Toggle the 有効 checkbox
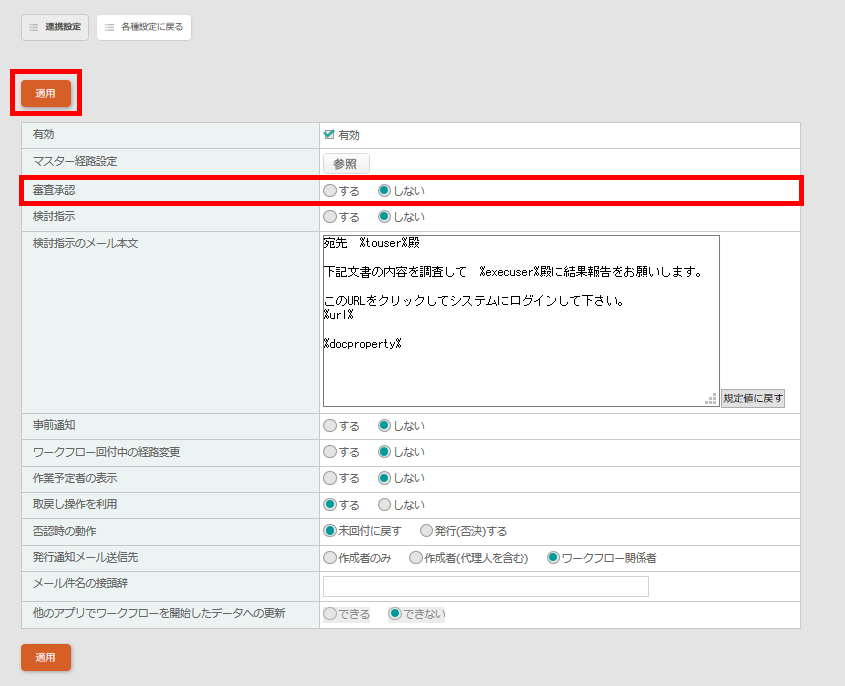The height and width of the screenshot is (686, 845). [329, 134]
